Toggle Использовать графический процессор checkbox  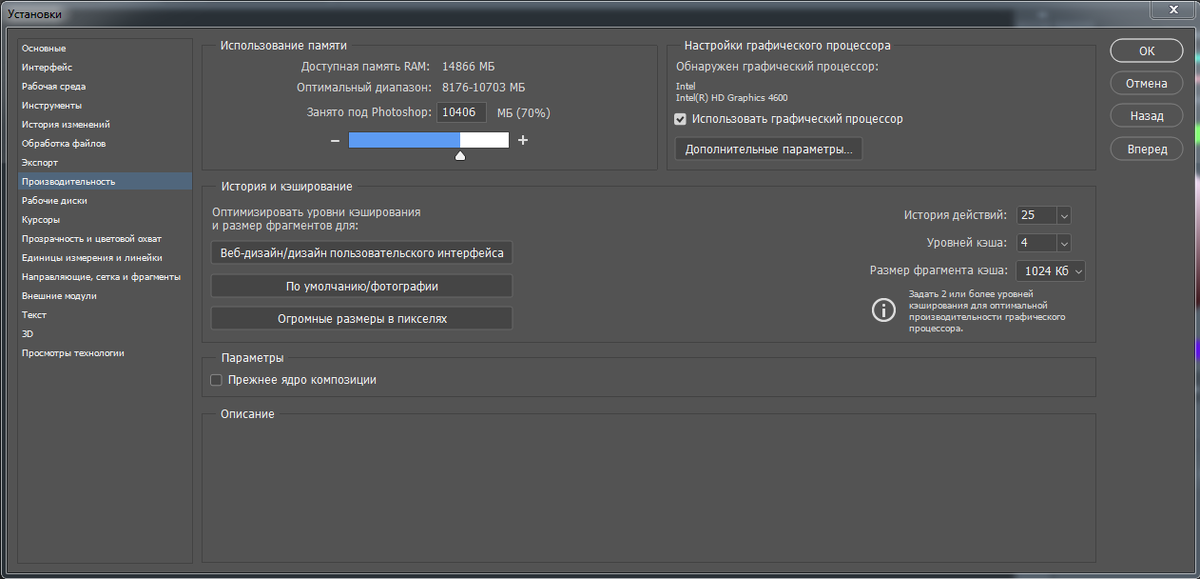(681, 119)
